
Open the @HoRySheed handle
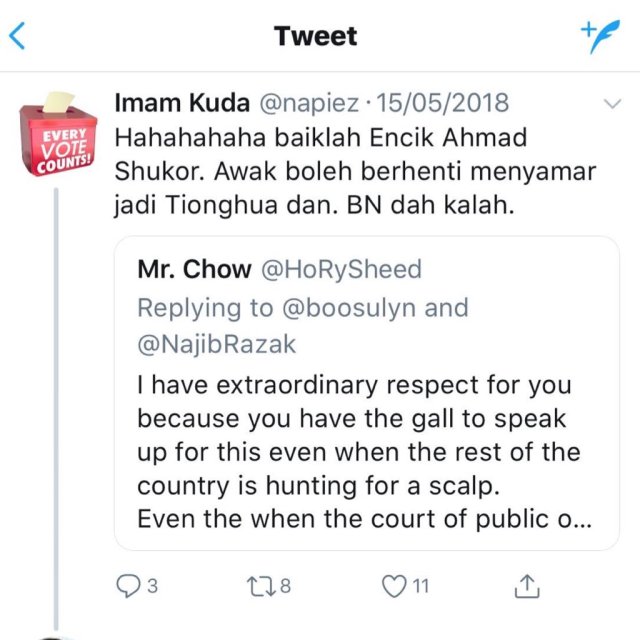tap(341, 269)
